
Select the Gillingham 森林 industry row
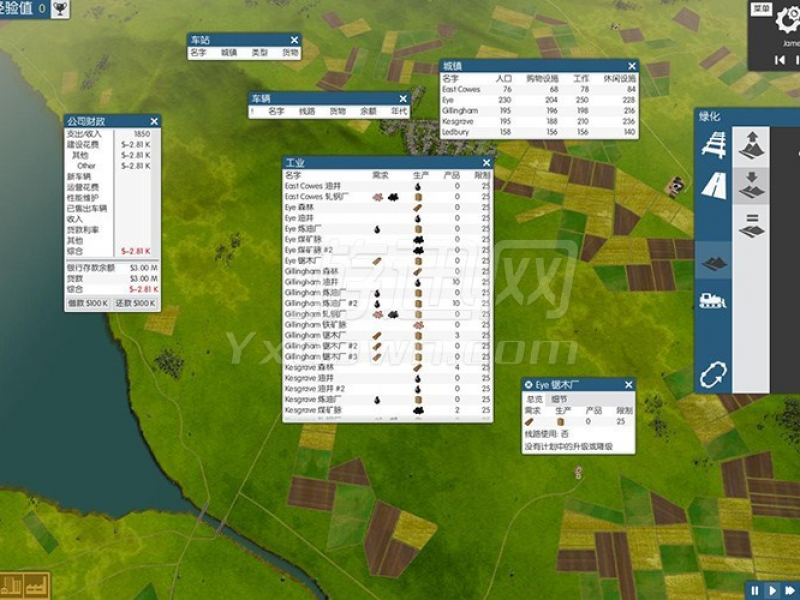tap(388, 271)
